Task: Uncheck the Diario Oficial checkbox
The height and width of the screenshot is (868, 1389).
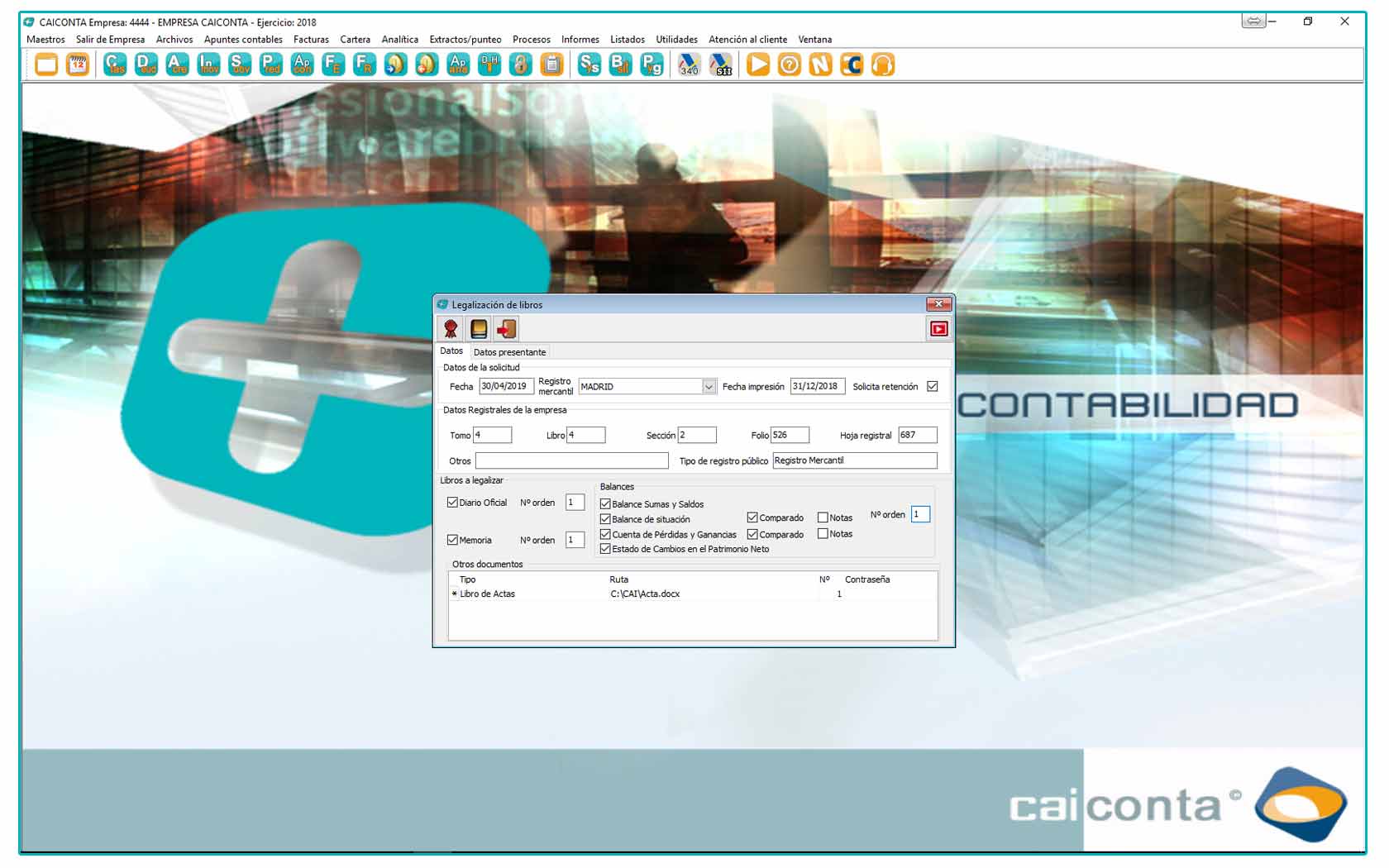Action: [x=452, y=502]
